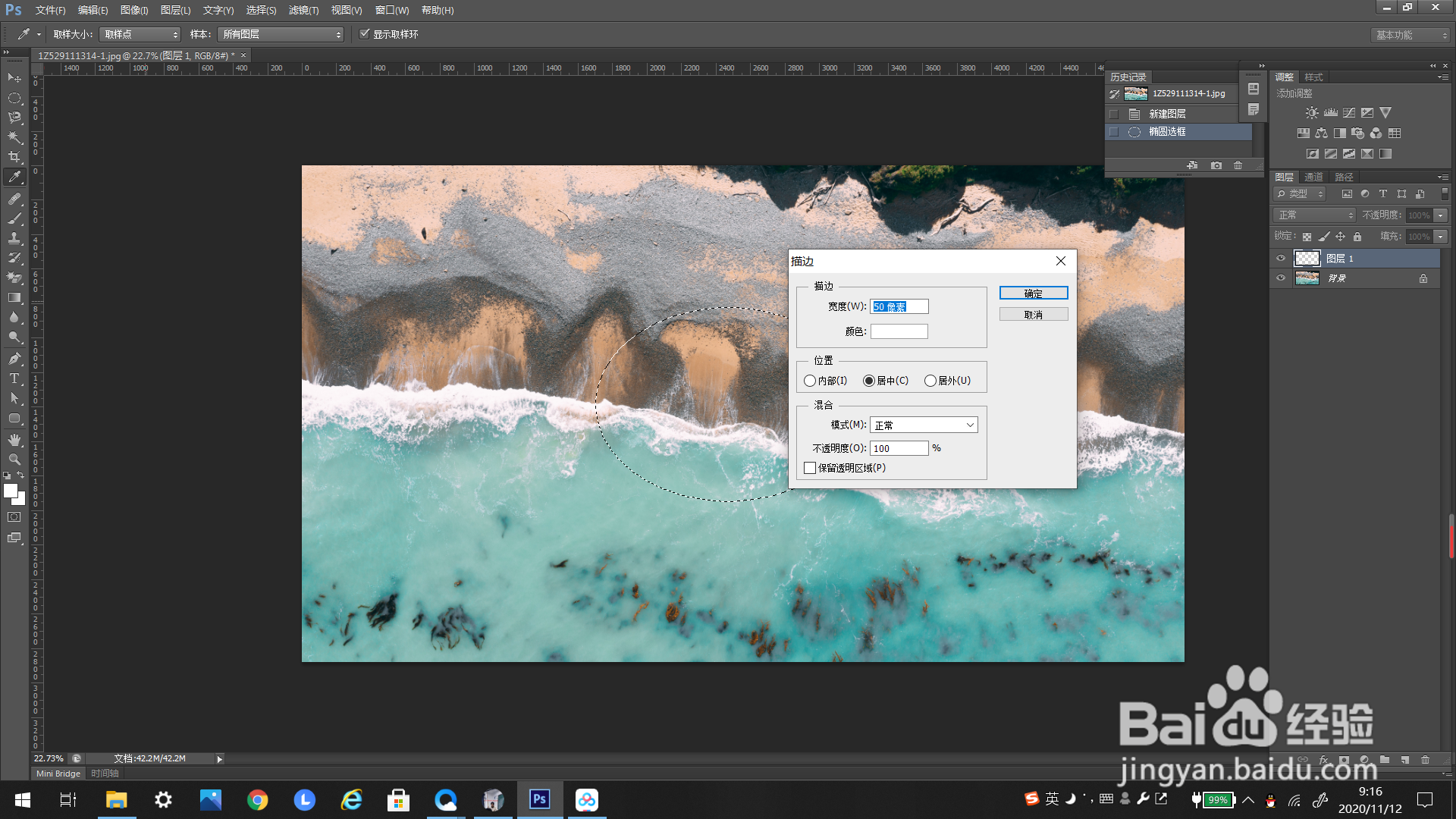This screenshot has height=819, width=1456.
Task: Click the 确定 button in stroke dialog
Action: point(1033,293)
